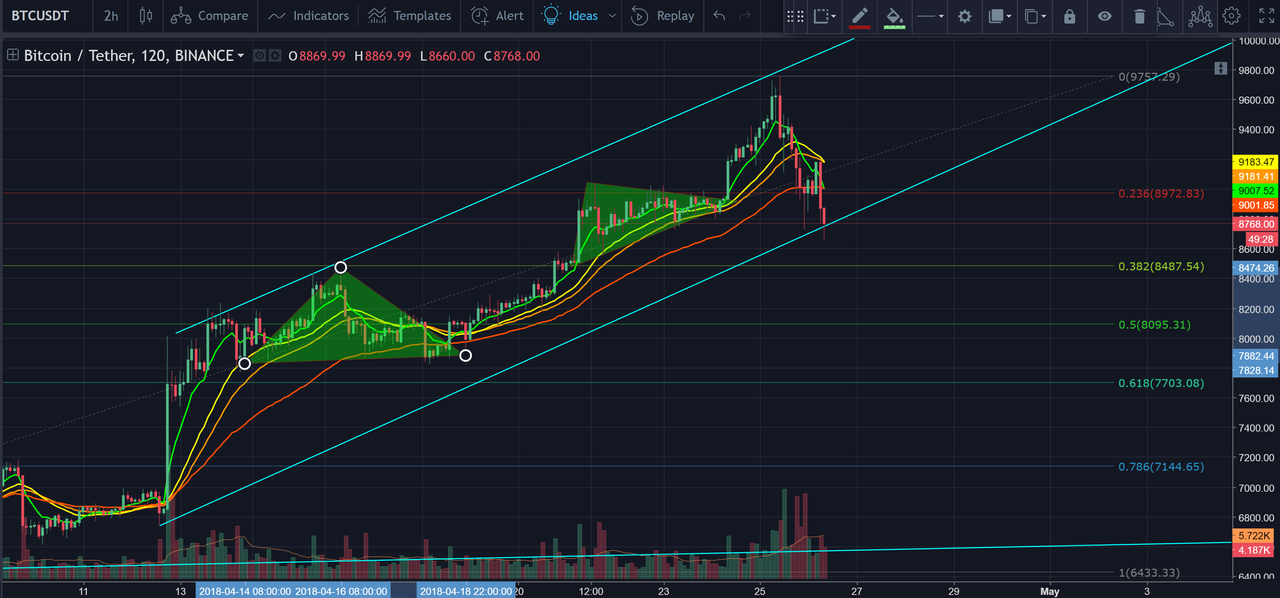Expand the Ideas dropdown arrow
1280x598 pixels.
[612, 16]
